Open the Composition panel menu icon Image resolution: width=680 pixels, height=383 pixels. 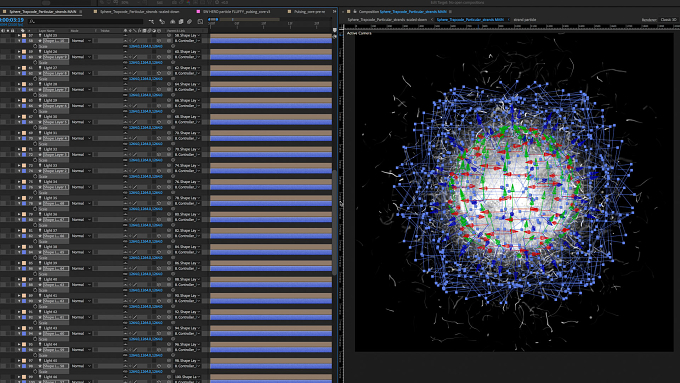tap(450, 12)
